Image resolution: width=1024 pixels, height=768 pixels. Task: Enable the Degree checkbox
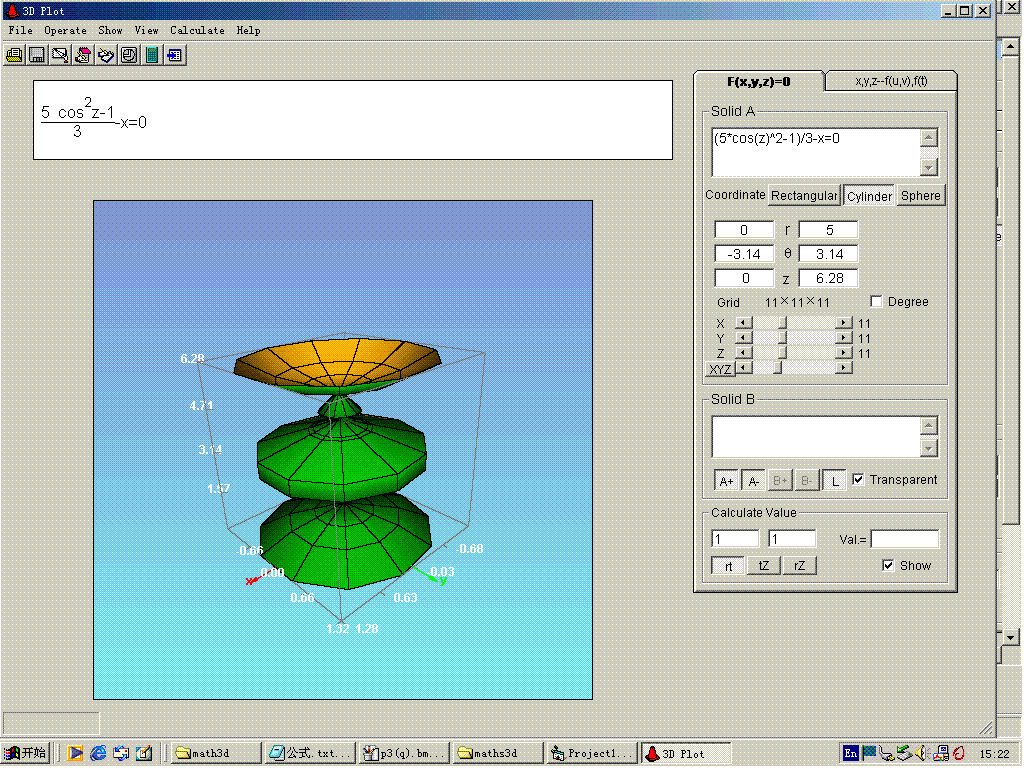[x=877, y=302]
